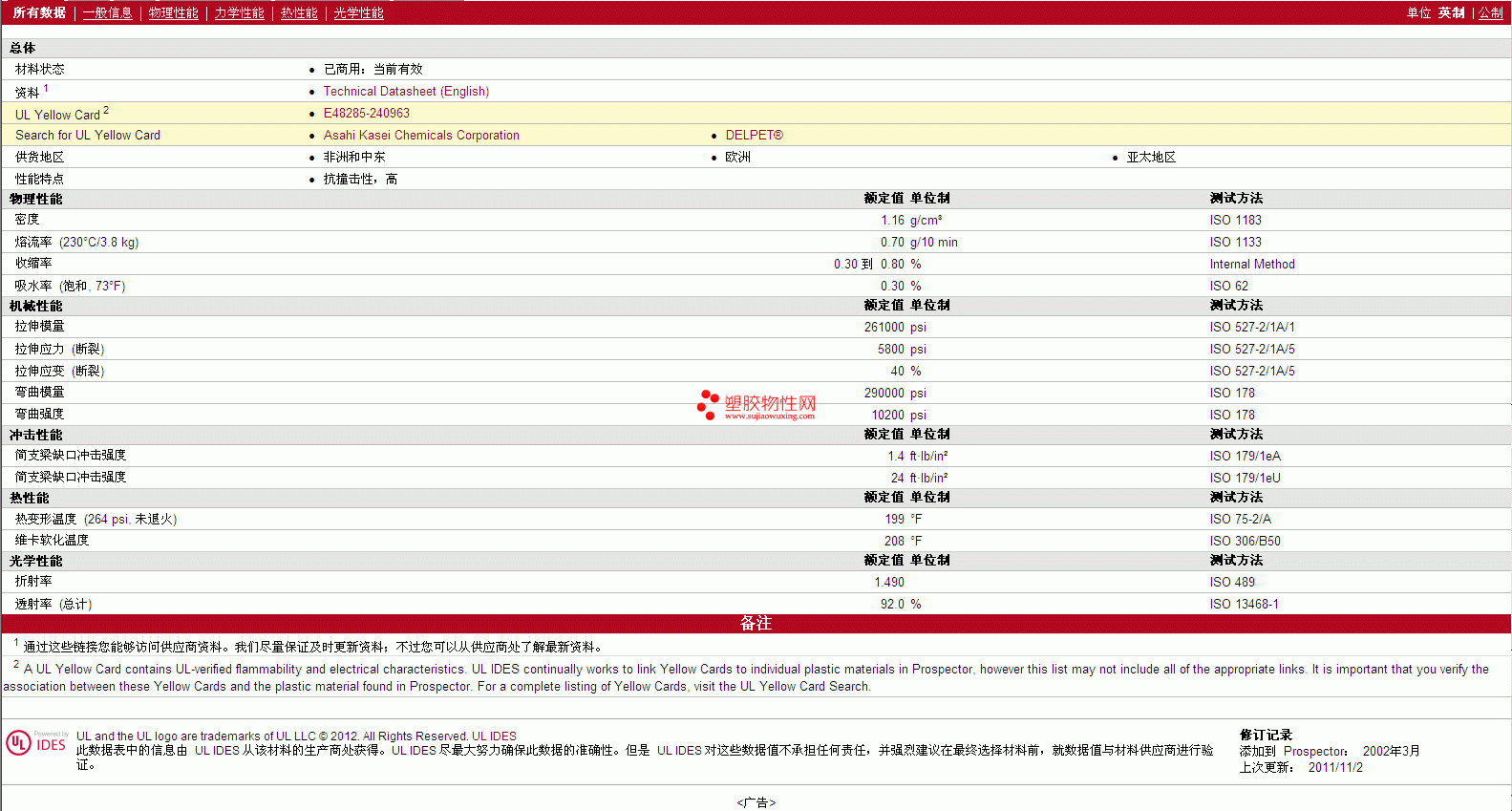Click the 上次更新 date 2011/11/2

click(1335, 767)
